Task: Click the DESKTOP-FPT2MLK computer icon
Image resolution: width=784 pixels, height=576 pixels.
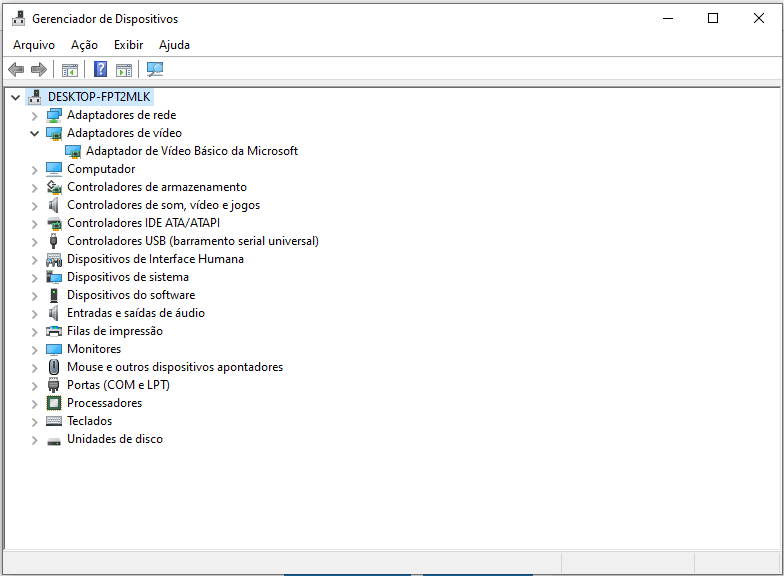Action: [34, 96]
